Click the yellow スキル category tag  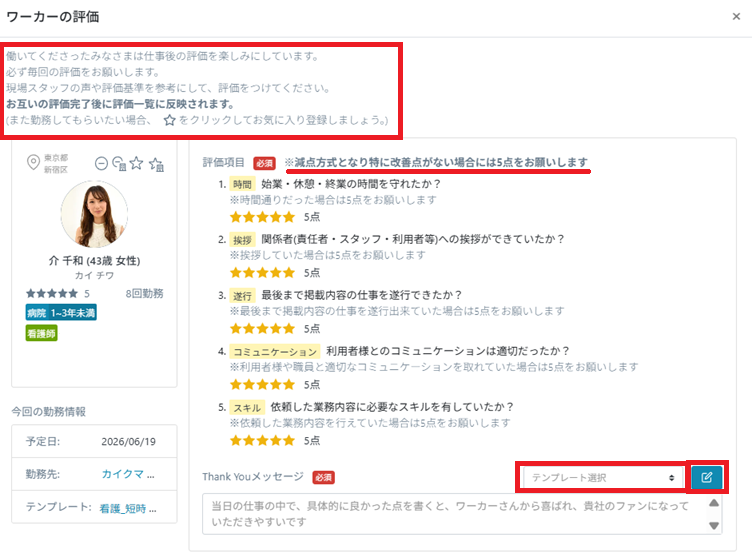(x=247, y=408)
